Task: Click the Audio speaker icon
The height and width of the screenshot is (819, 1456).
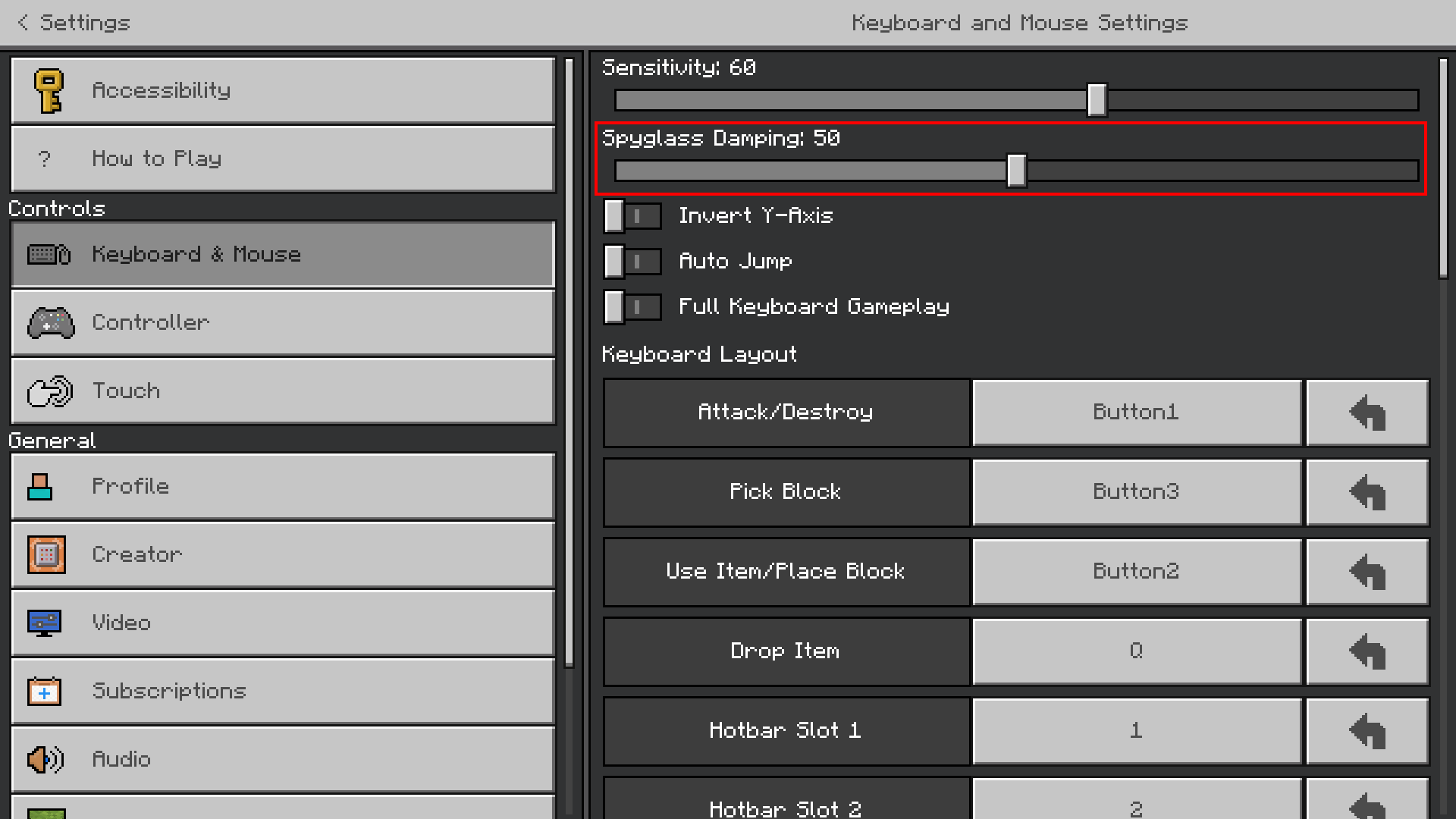Action: [45, 759]
